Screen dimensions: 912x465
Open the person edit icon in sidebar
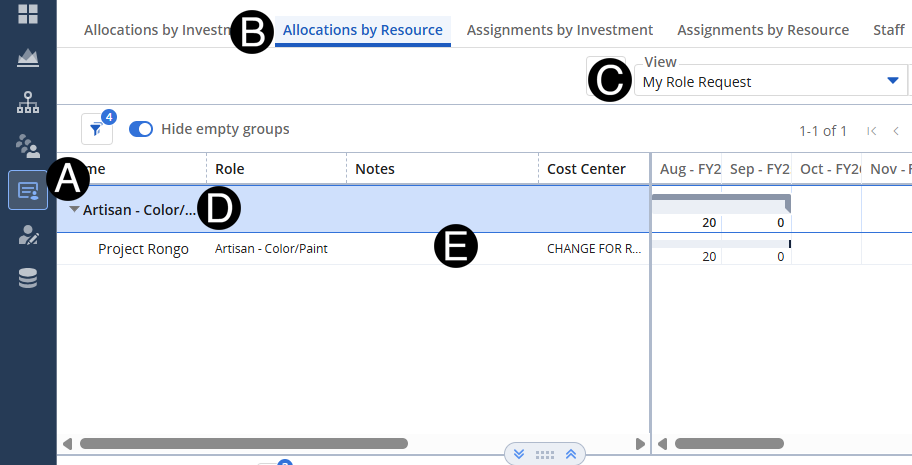pos(28,234)
